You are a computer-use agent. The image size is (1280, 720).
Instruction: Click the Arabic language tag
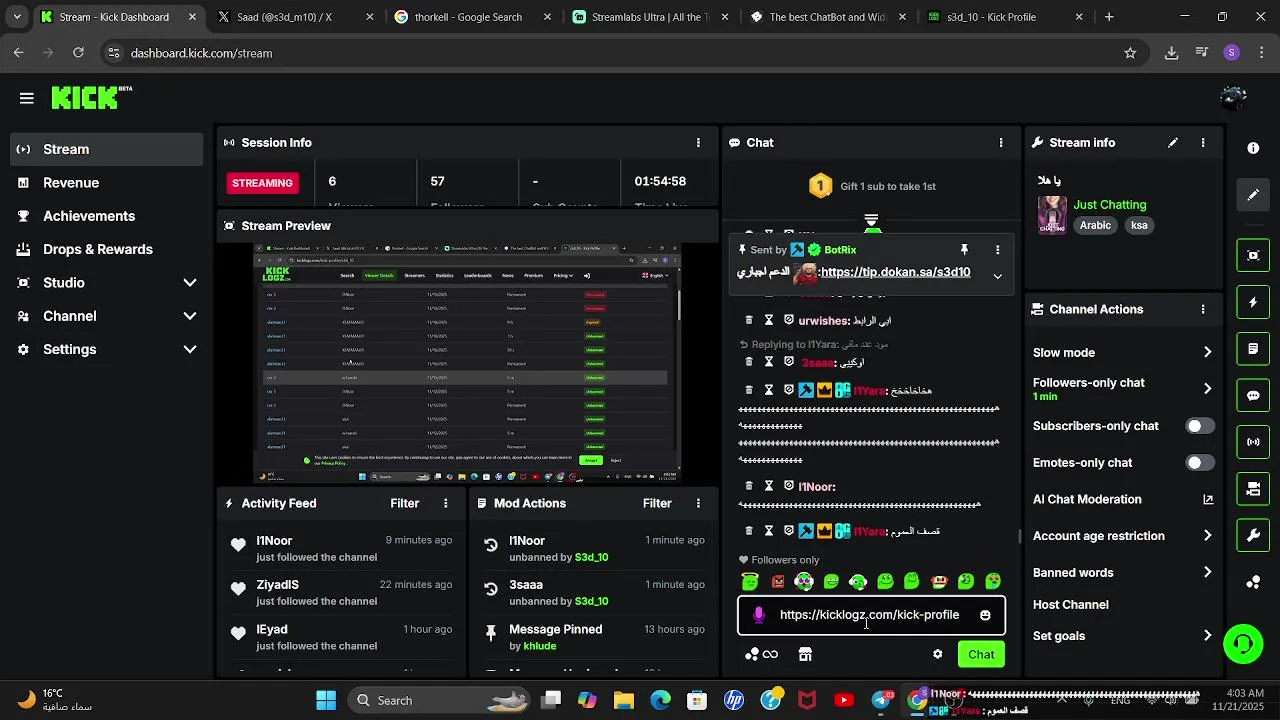coord(1095,226)
